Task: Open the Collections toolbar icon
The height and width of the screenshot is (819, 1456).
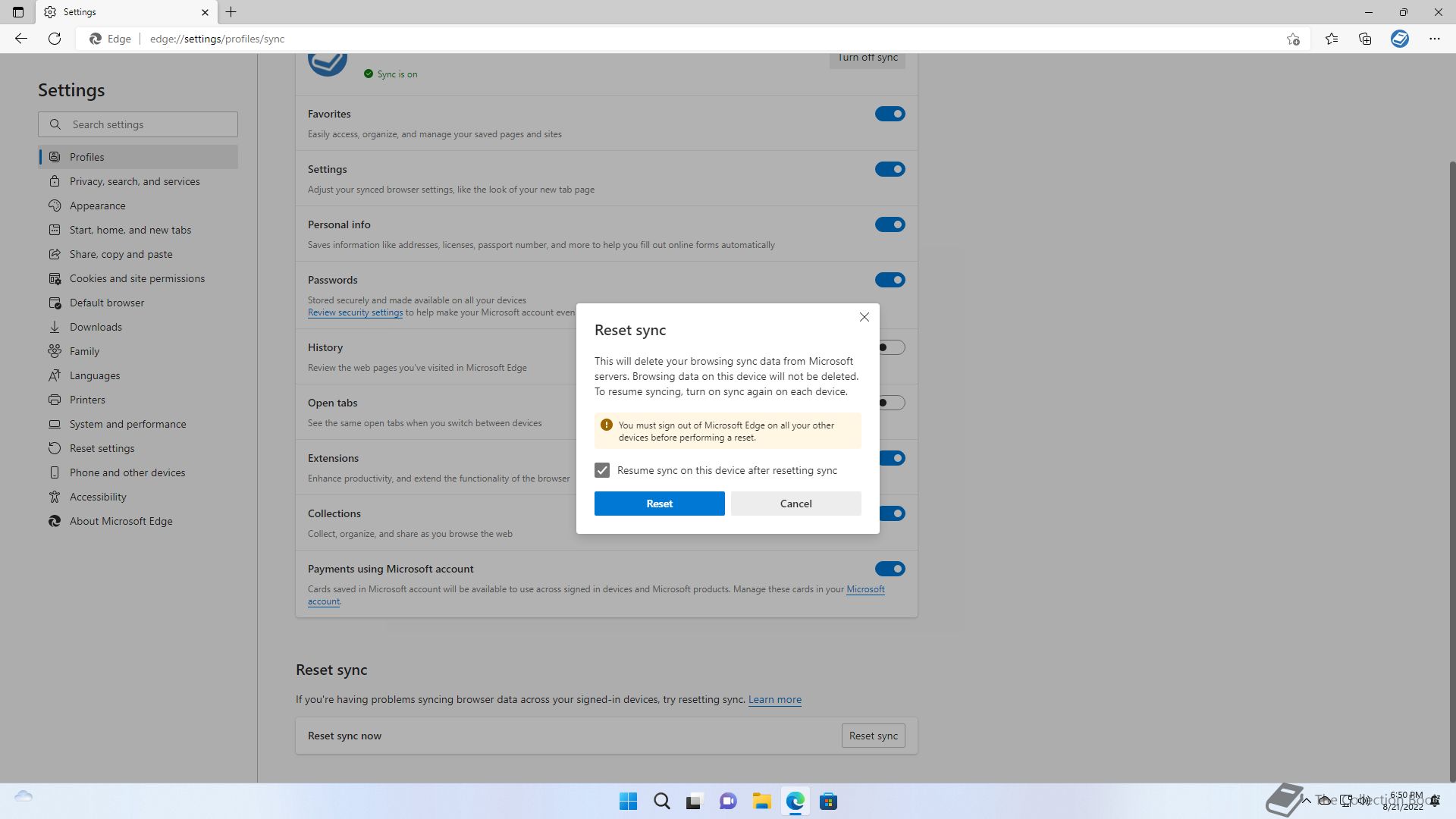Action: 1365,39
